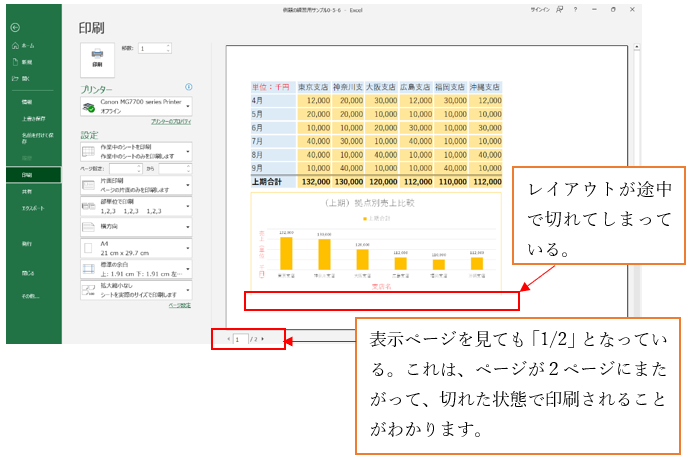
Task: Click the large Print button with printer icon
Action: [x=97, y=59]
